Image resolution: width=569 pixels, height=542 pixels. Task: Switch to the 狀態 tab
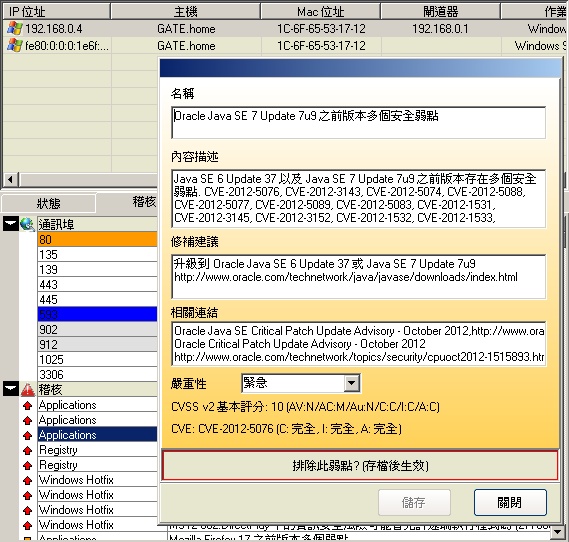click(x=48, y=204)
